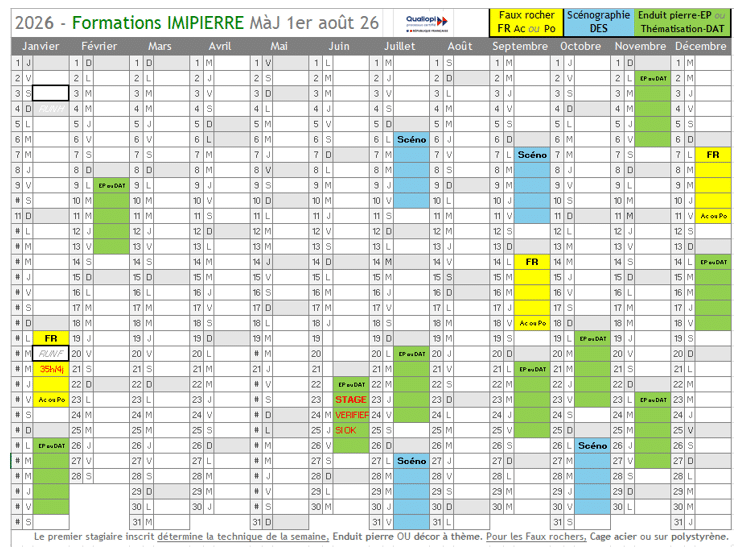Select the Décembre month header
This screenshot has width=744, height=548.
coord(700,46)
